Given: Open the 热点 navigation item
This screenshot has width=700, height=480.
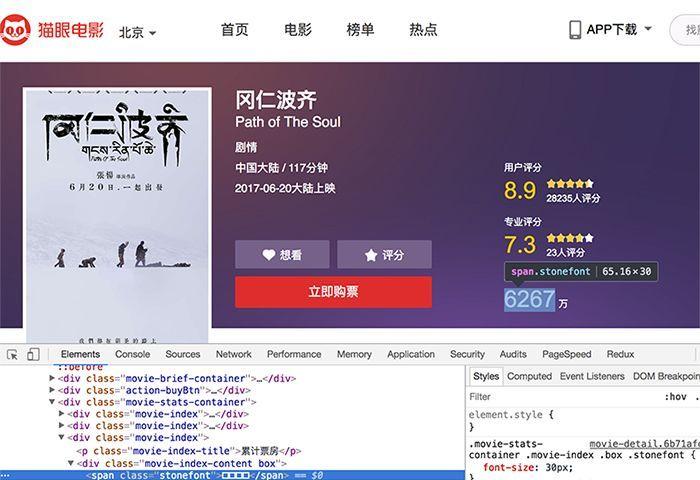Looking at the screenshot, I should tap(423, 29).
